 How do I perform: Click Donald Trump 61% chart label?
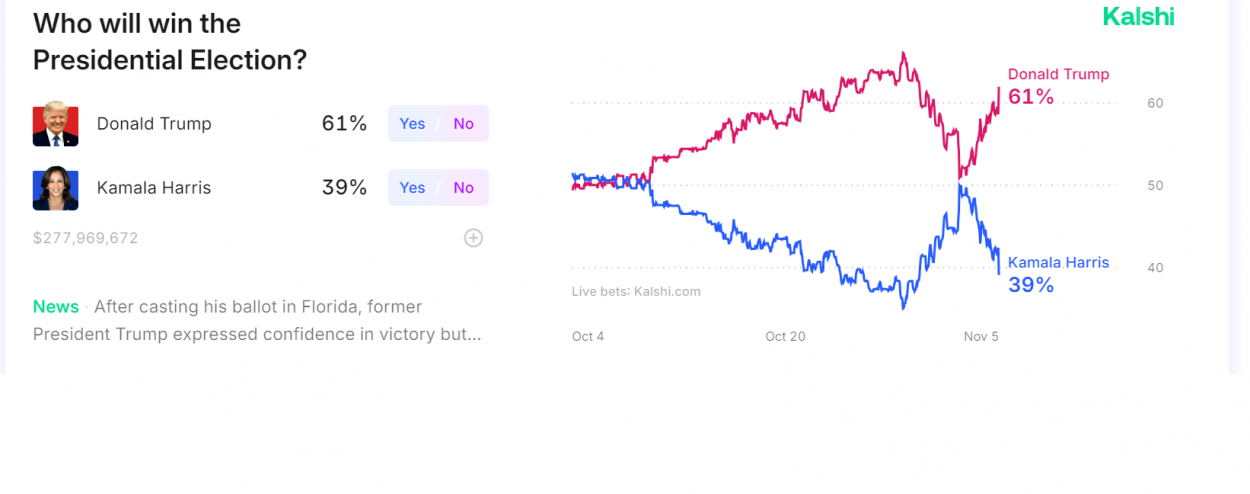point(1057,86)
